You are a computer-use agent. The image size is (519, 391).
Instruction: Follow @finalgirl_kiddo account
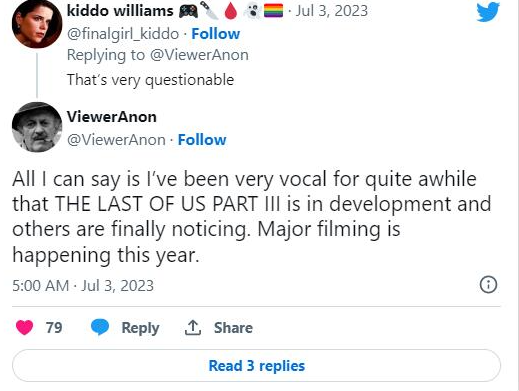216,34
